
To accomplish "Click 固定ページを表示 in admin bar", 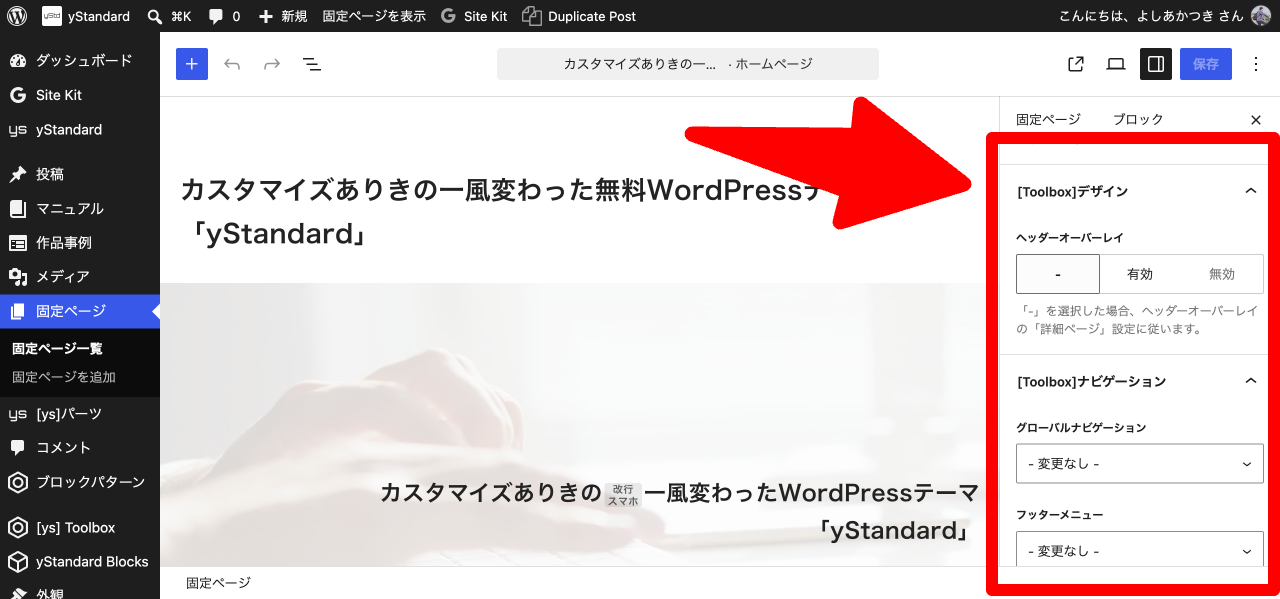I will click(x=374, y=16).
